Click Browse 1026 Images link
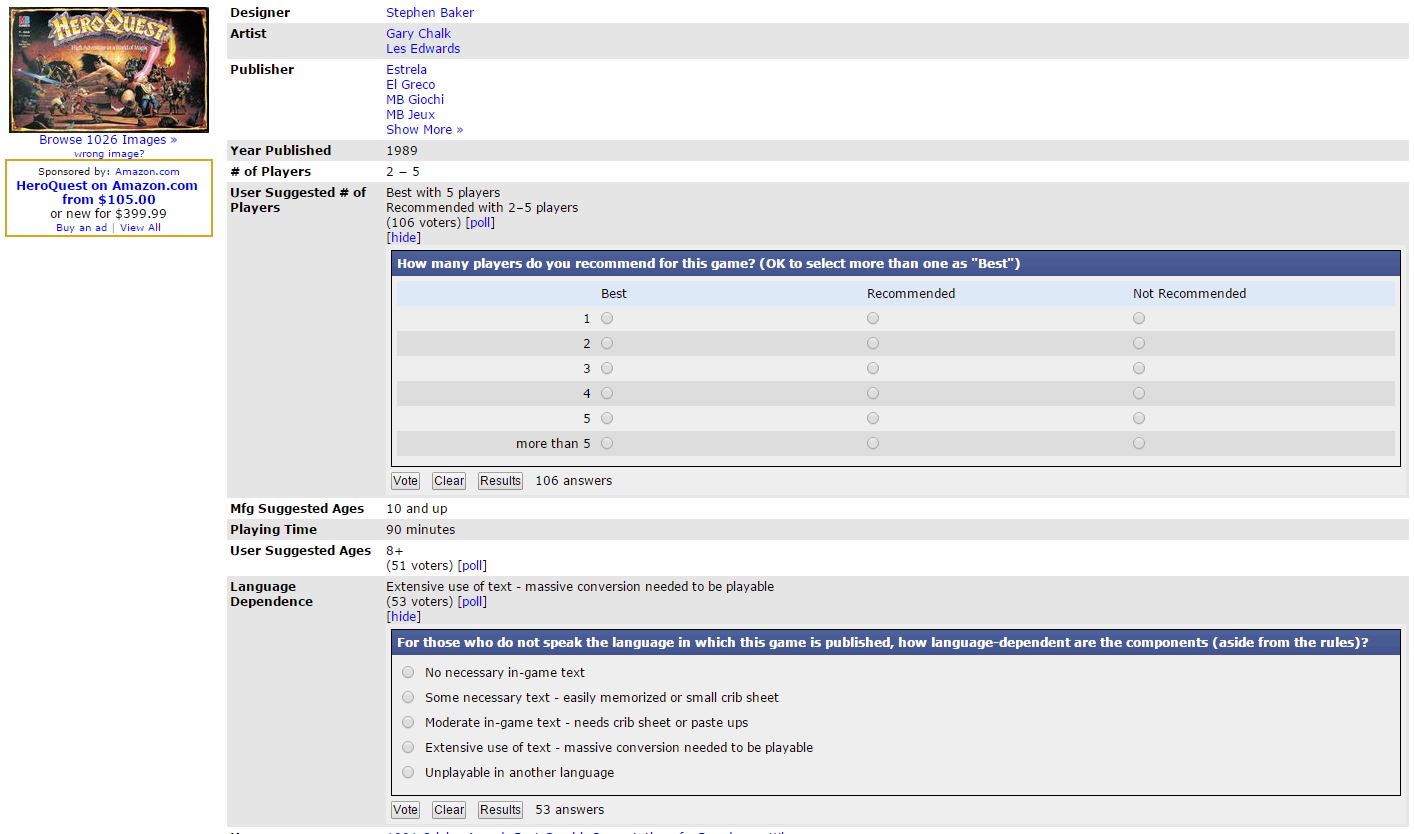 pyautogui.click(x=108, y=140)
